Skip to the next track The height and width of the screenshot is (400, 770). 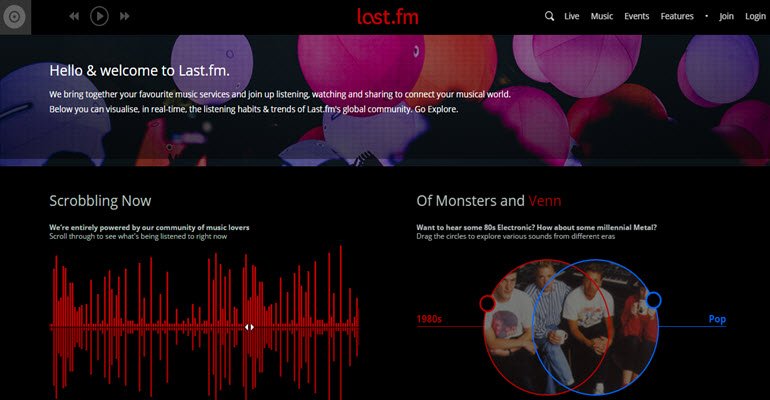[125, 16]
